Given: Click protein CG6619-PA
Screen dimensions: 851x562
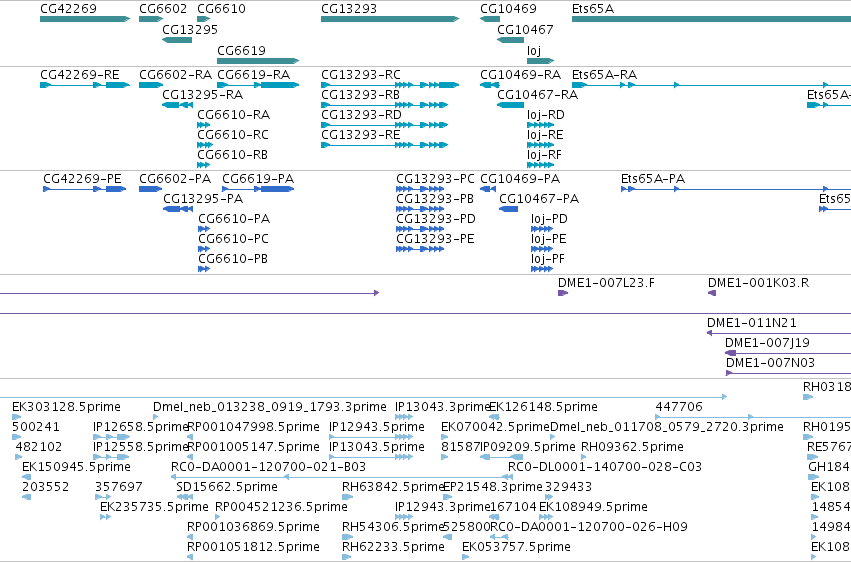Looking at the screenshot, I should (x=258, y=178).
